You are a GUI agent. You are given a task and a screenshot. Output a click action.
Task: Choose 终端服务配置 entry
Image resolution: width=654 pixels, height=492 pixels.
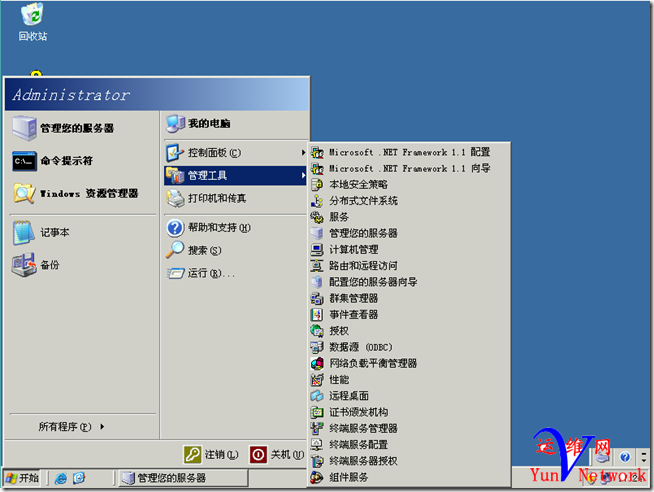point(410,444)
